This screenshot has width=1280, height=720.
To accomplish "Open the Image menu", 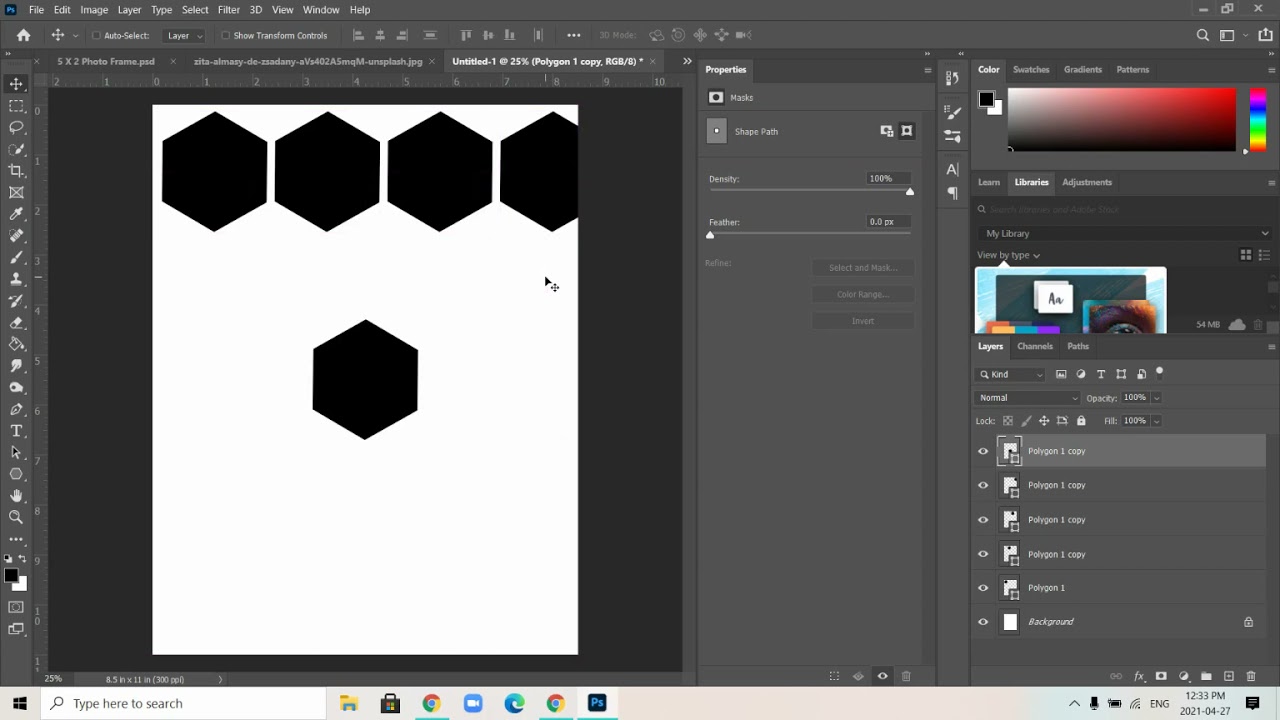I will tap(94, 10).
